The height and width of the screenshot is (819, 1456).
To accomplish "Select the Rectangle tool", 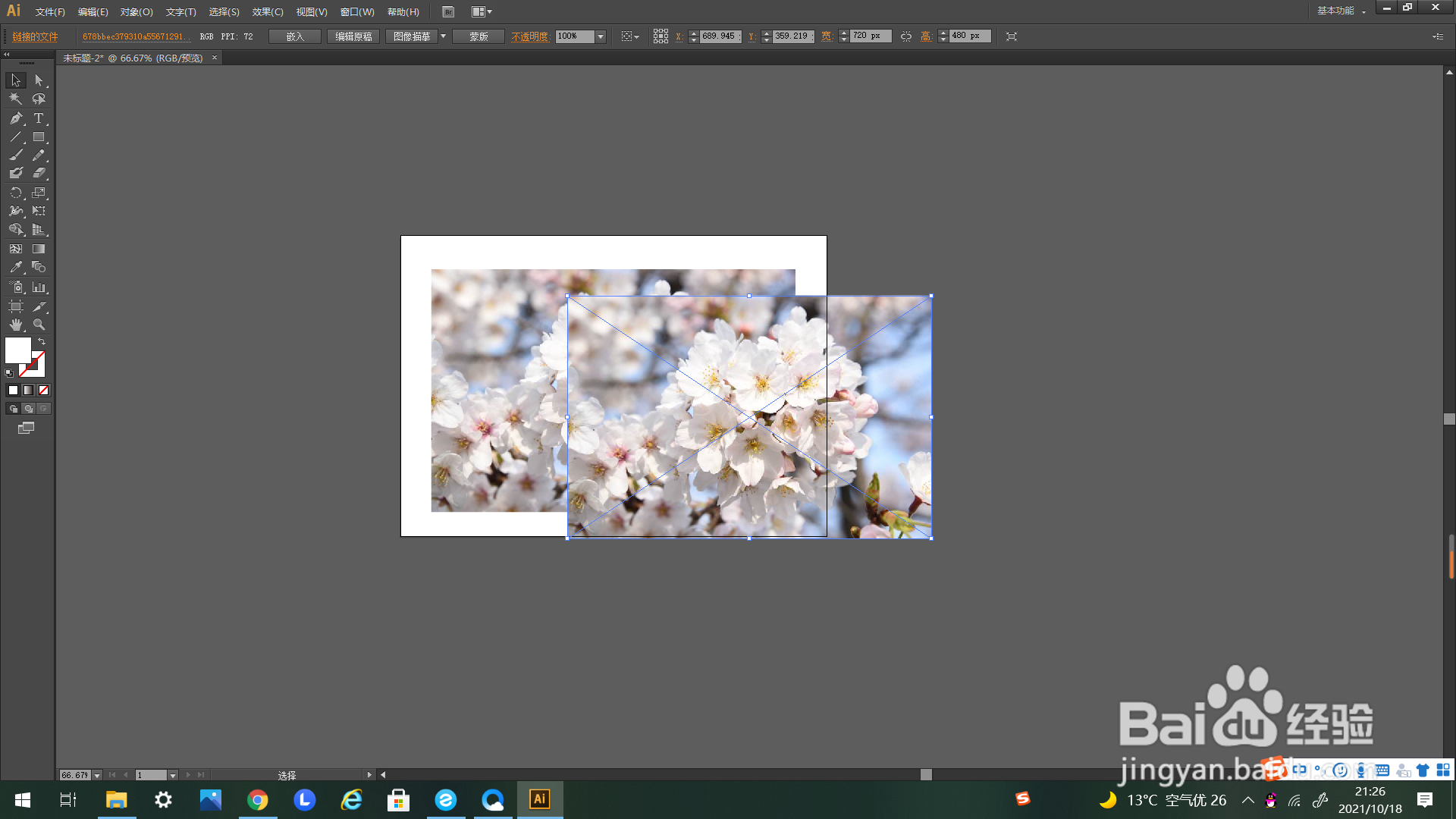I will (39, 137).
